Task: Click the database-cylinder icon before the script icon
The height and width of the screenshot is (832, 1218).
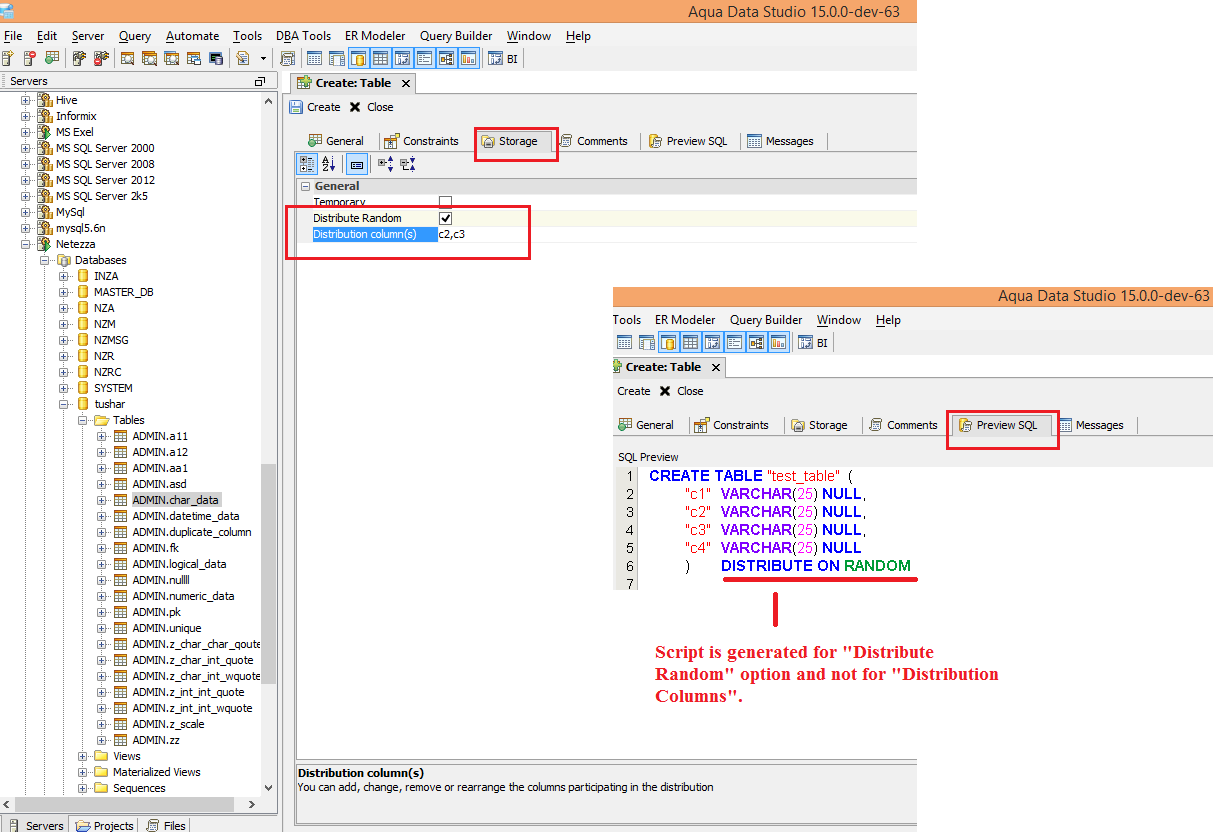Action: (216, 58)
